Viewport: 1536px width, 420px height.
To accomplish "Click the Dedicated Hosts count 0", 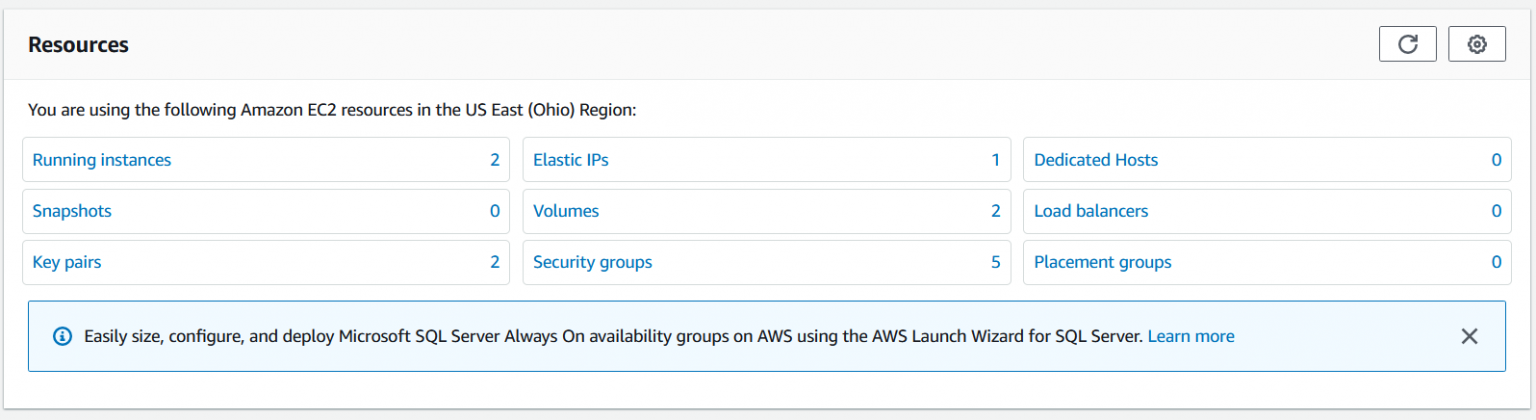I will tap(1497, 160).
